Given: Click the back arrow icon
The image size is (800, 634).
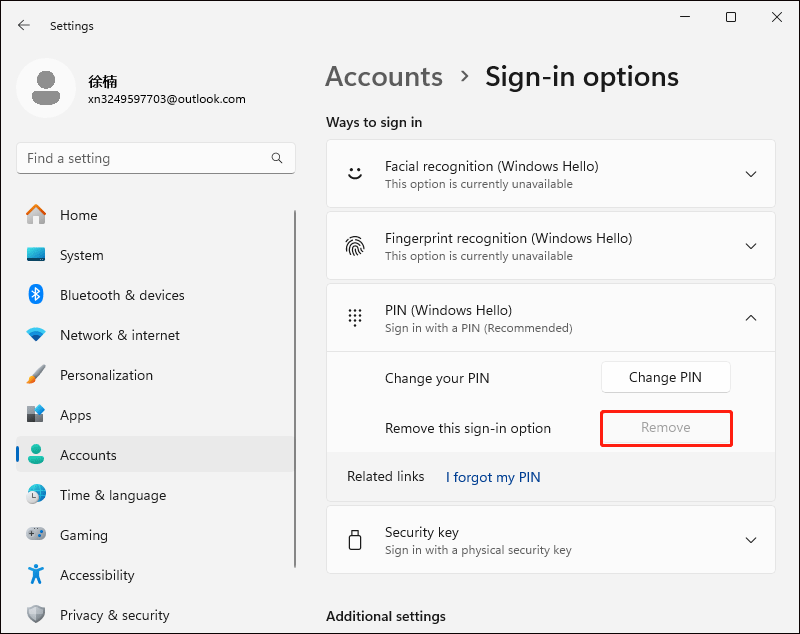Looking at the screenshot, I should (x=24, y=26).
